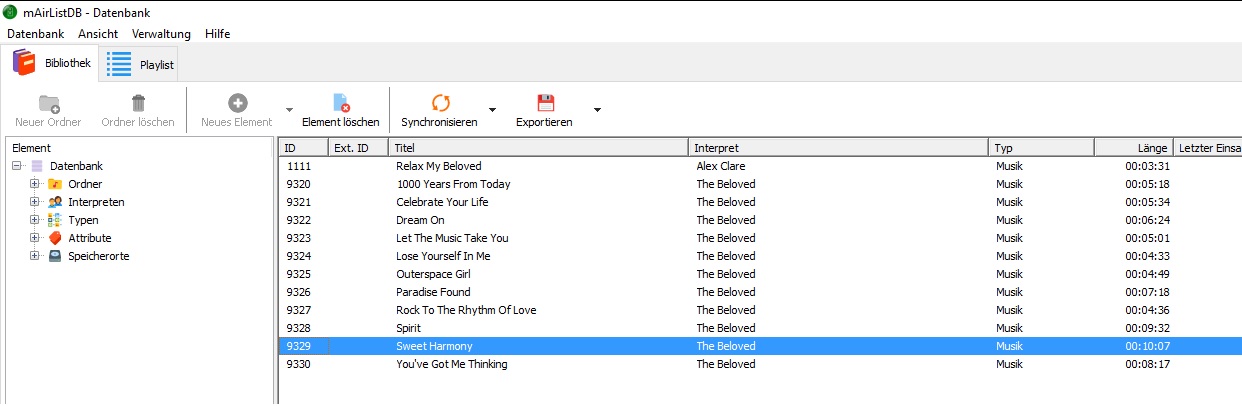Viewport: 1242px width, 406px height.
Task: Click the Exportieren floppy disk icon
Action: [x=545, y=103]
